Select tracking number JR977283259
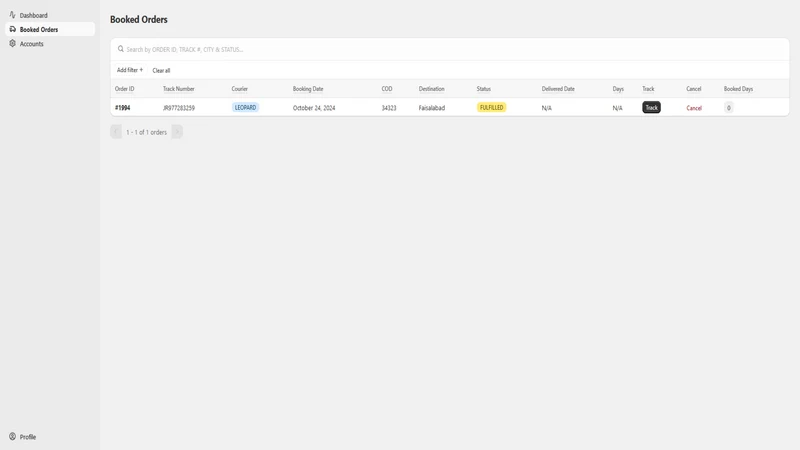 [x=179, y=108]
